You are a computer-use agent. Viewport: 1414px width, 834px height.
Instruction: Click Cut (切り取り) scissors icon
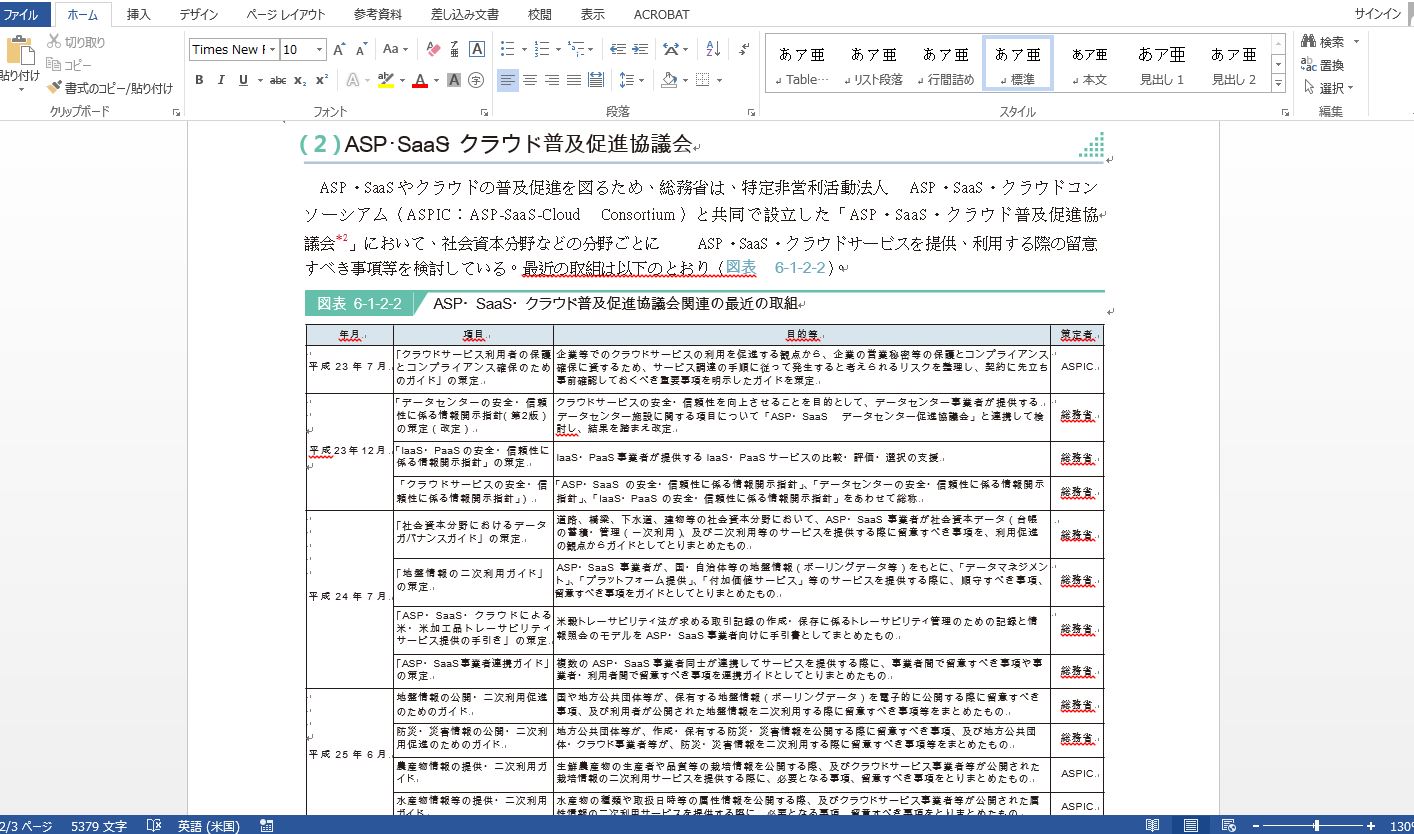54,42
